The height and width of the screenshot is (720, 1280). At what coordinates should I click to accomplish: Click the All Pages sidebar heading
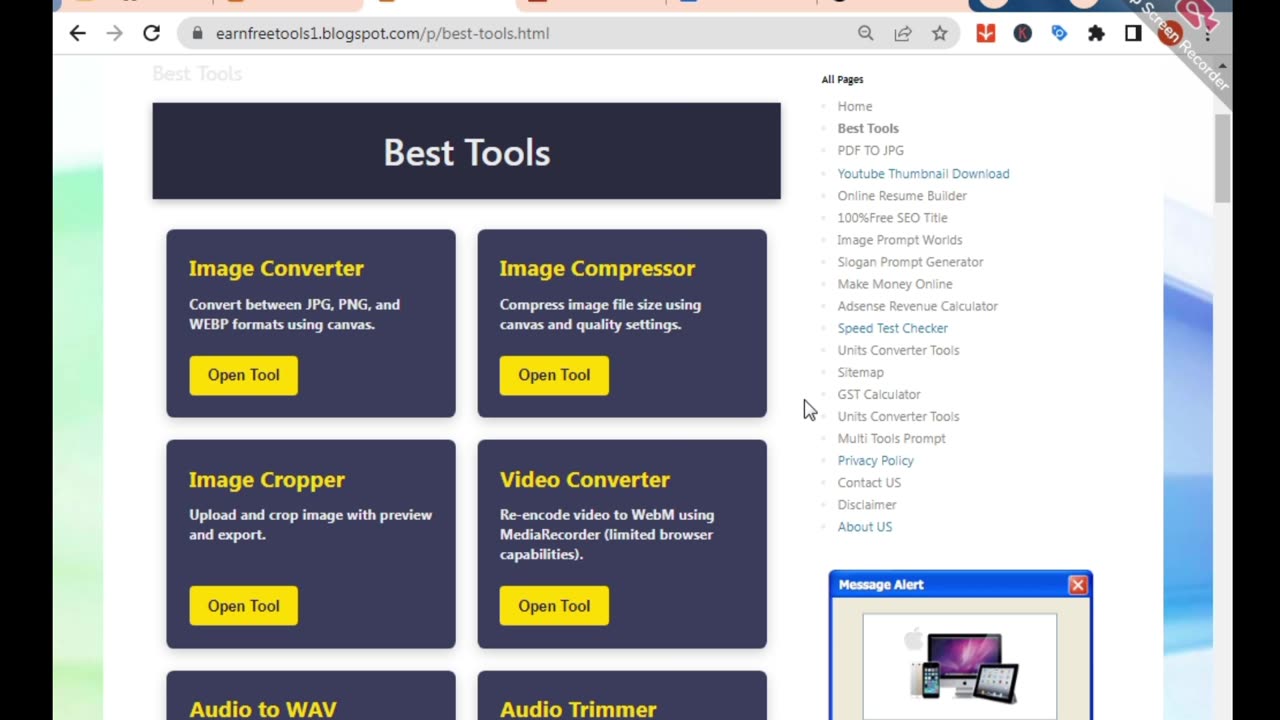point(842,79)
